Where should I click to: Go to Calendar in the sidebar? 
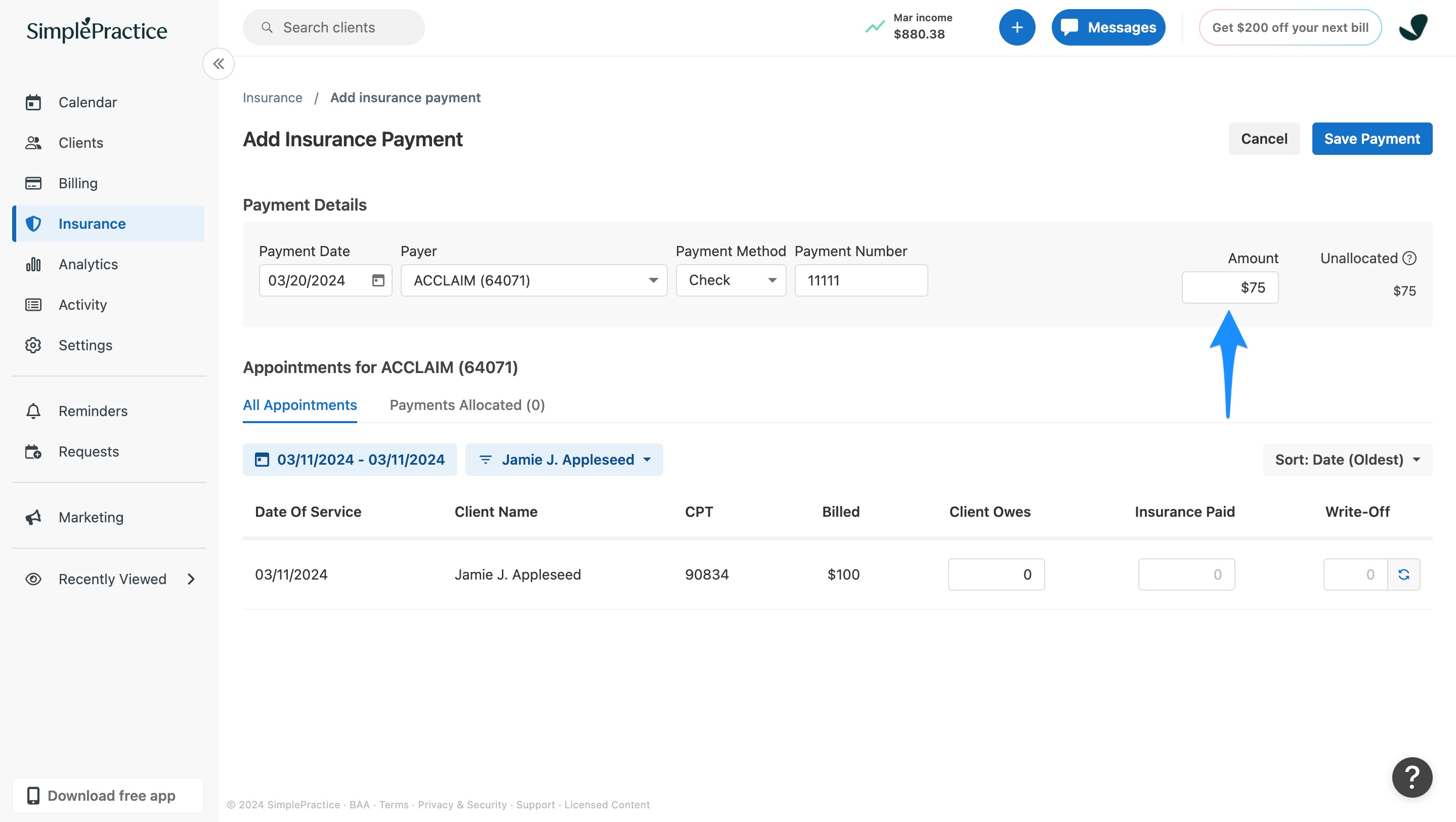(109, 102)
